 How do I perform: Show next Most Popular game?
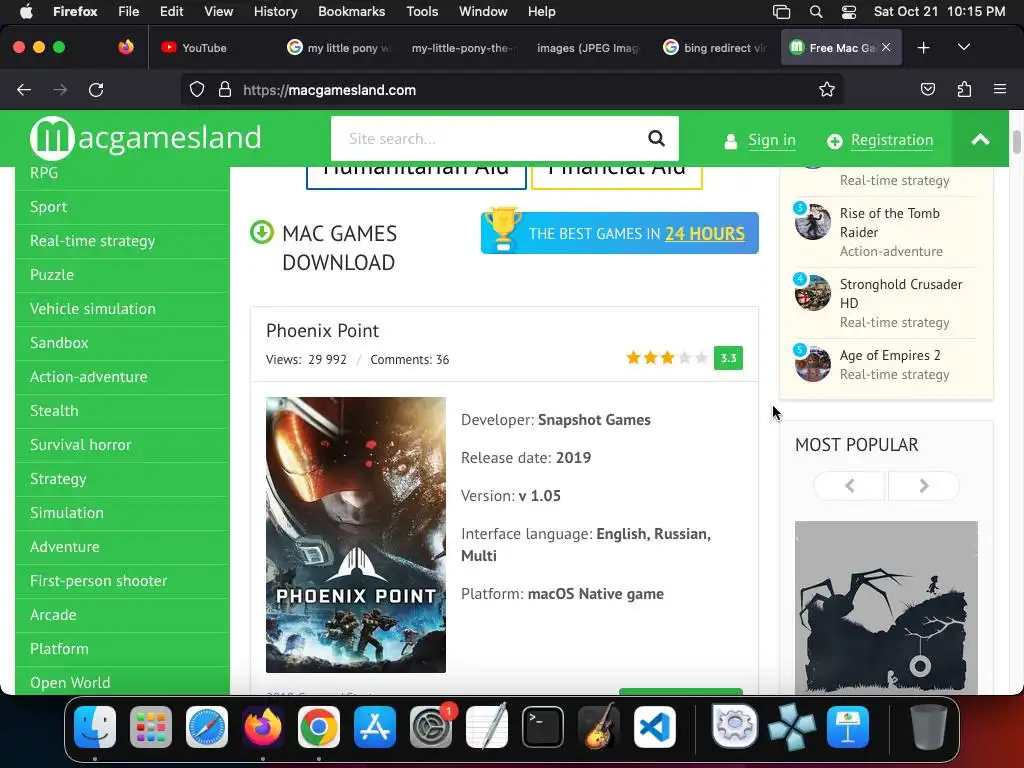point(923,486)
